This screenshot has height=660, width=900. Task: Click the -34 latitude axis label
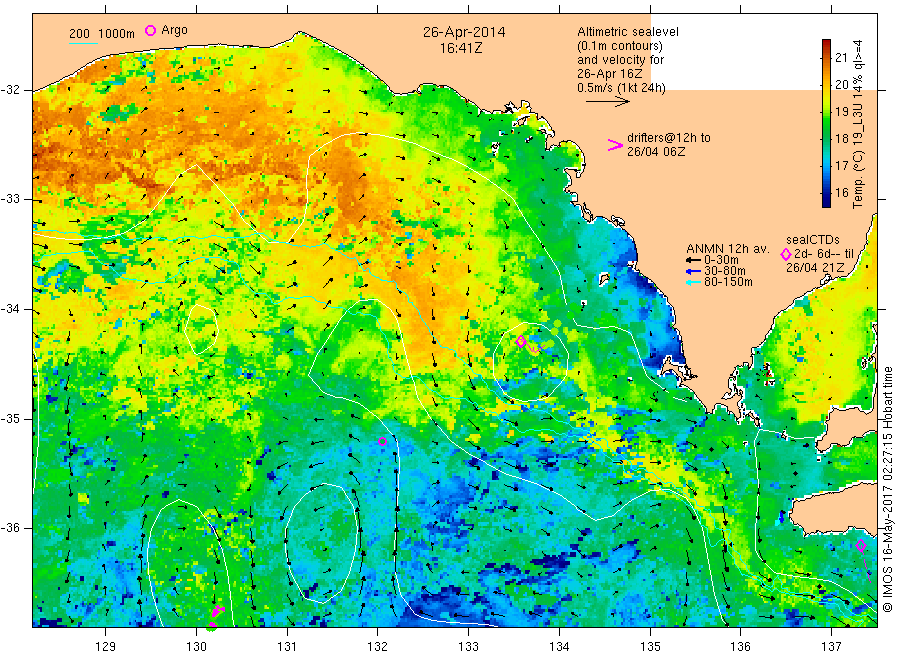coord(10,309)
